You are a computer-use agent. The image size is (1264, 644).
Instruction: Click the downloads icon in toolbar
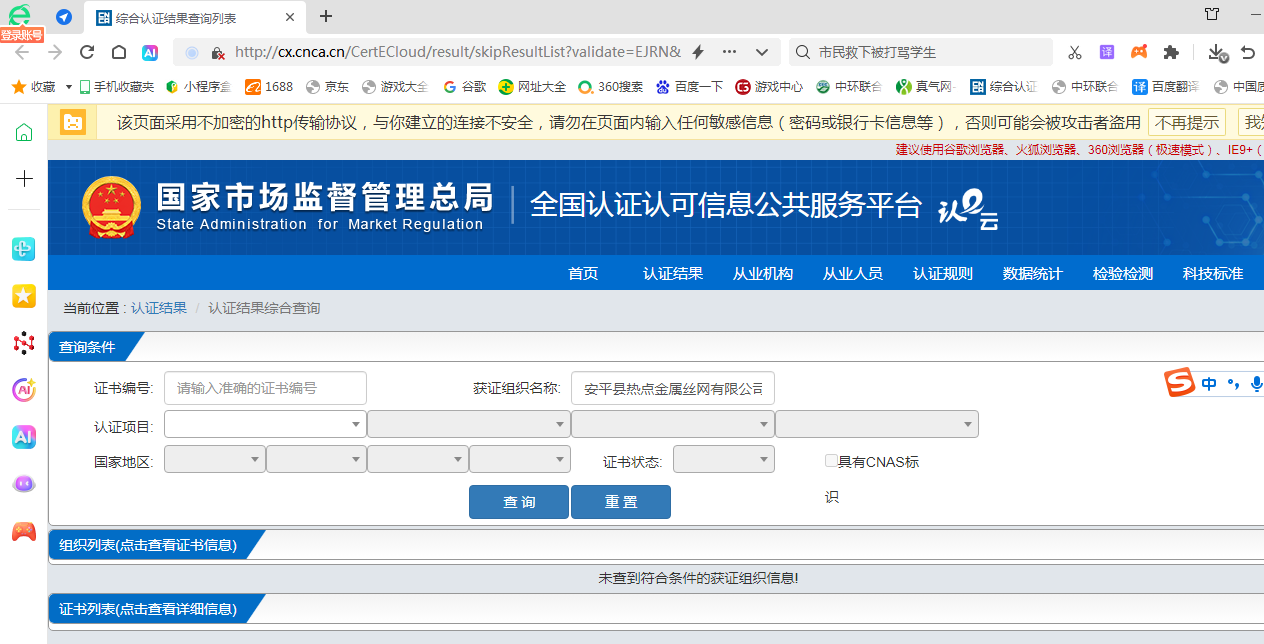tap(1216, 52)
